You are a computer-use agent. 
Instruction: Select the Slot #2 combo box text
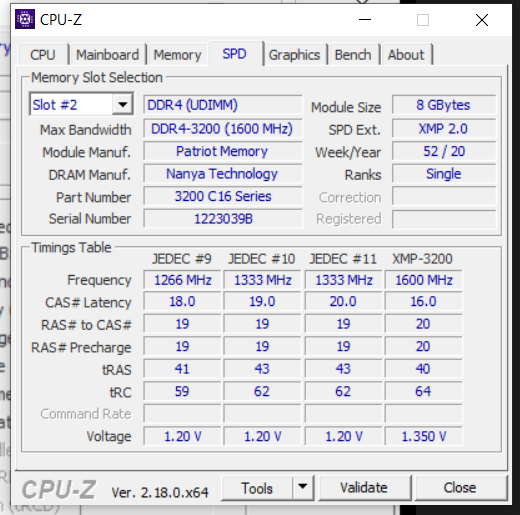coord(55,105)
